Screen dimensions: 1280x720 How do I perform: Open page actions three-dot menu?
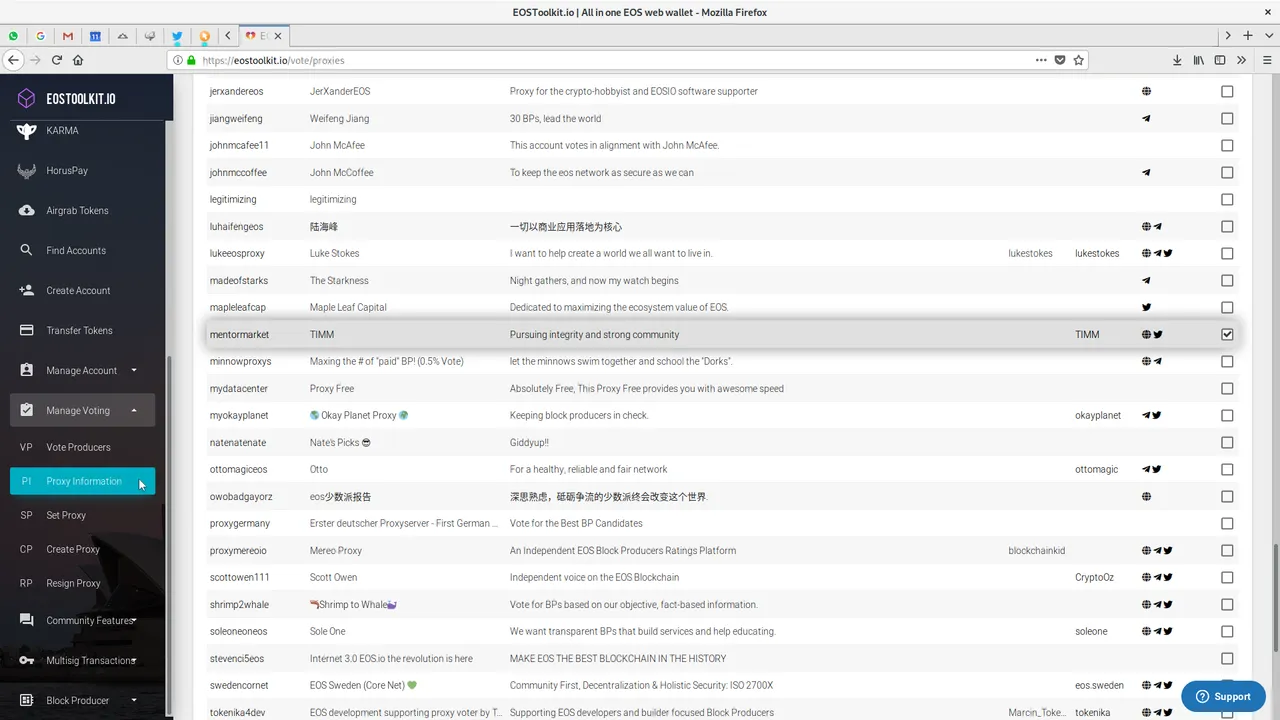coord(1041,60)
